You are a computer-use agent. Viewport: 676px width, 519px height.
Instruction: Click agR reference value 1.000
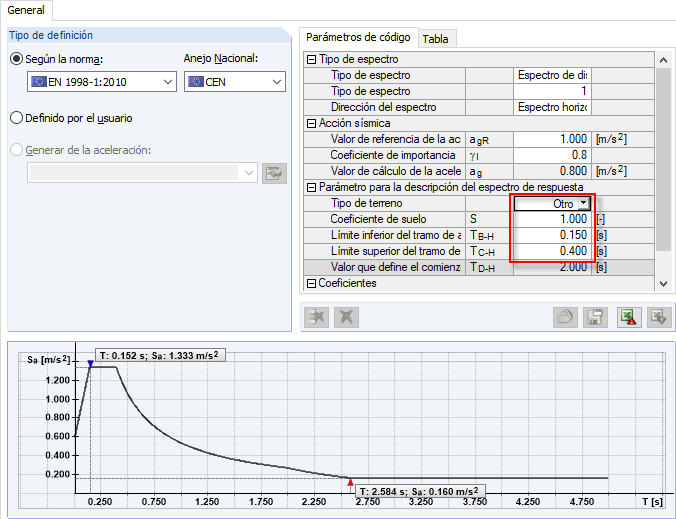pyautogui.click(x=552, y=139)
